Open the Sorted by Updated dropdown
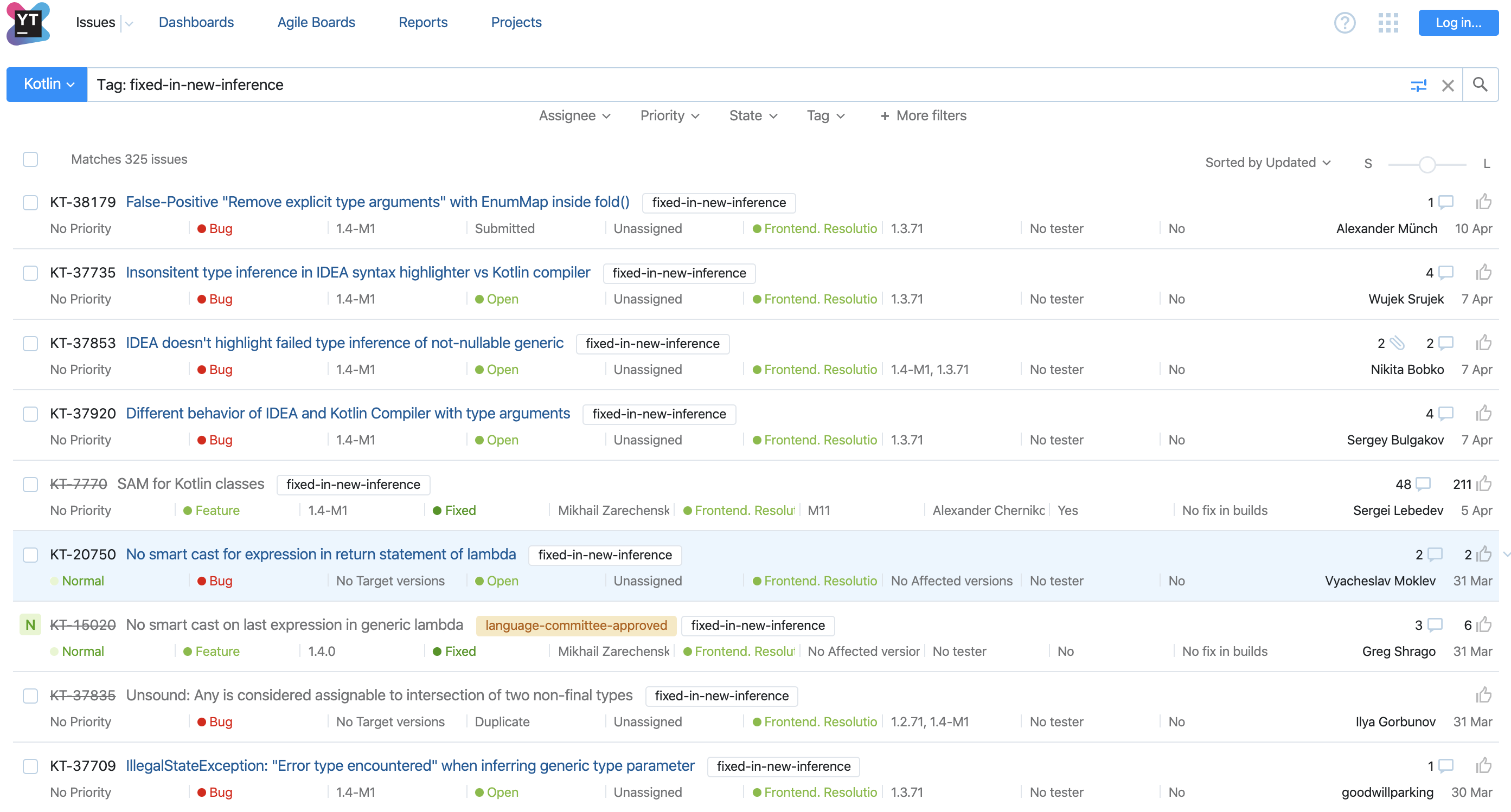 pos(1267,163)
